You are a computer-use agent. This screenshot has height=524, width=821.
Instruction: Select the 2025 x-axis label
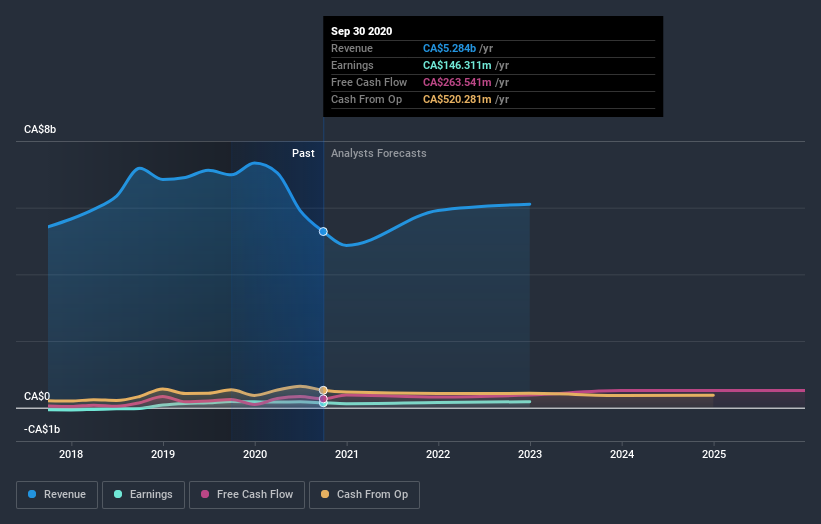tap(714, 454)
